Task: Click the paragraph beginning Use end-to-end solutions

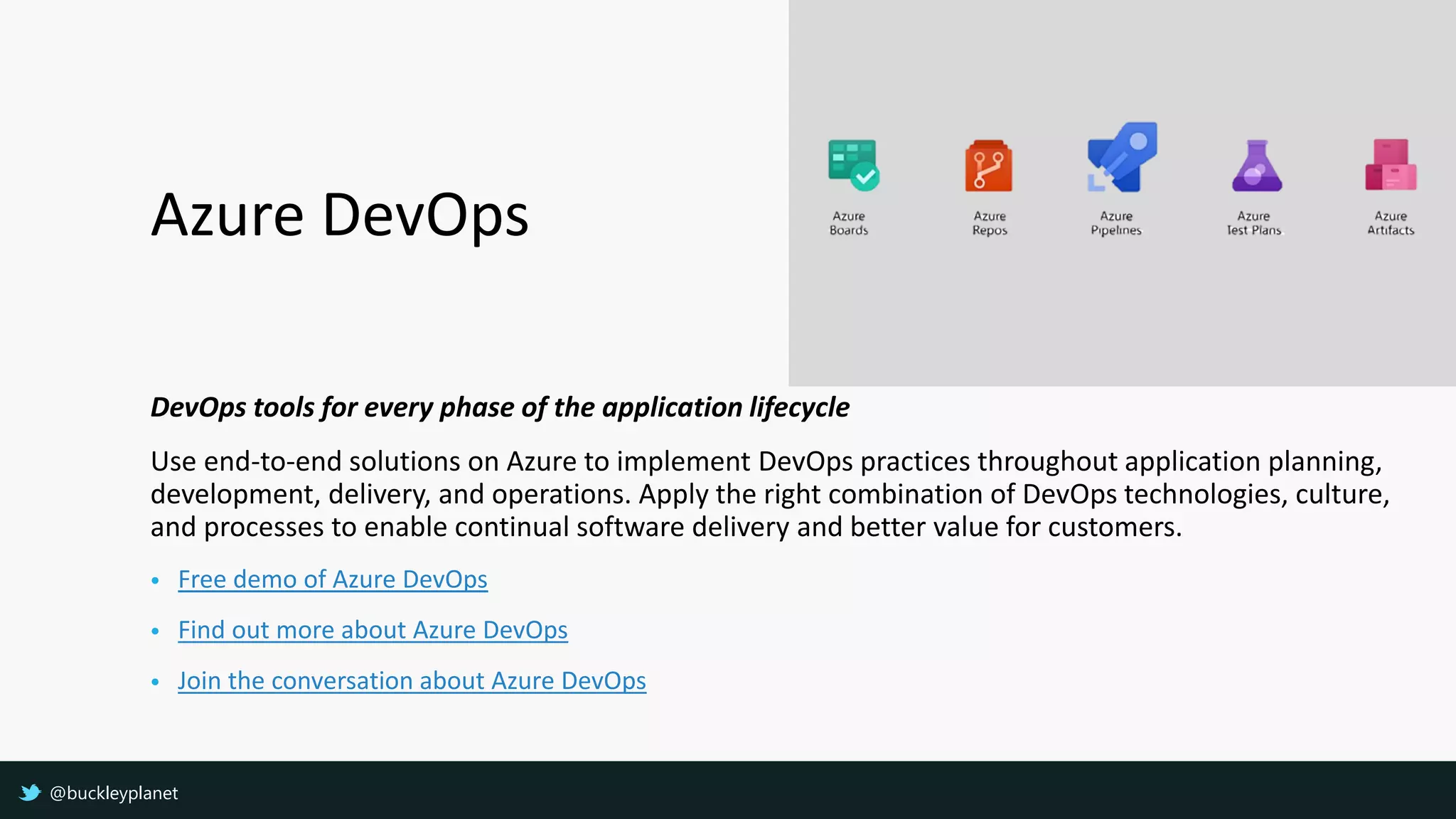Action: 770,494
